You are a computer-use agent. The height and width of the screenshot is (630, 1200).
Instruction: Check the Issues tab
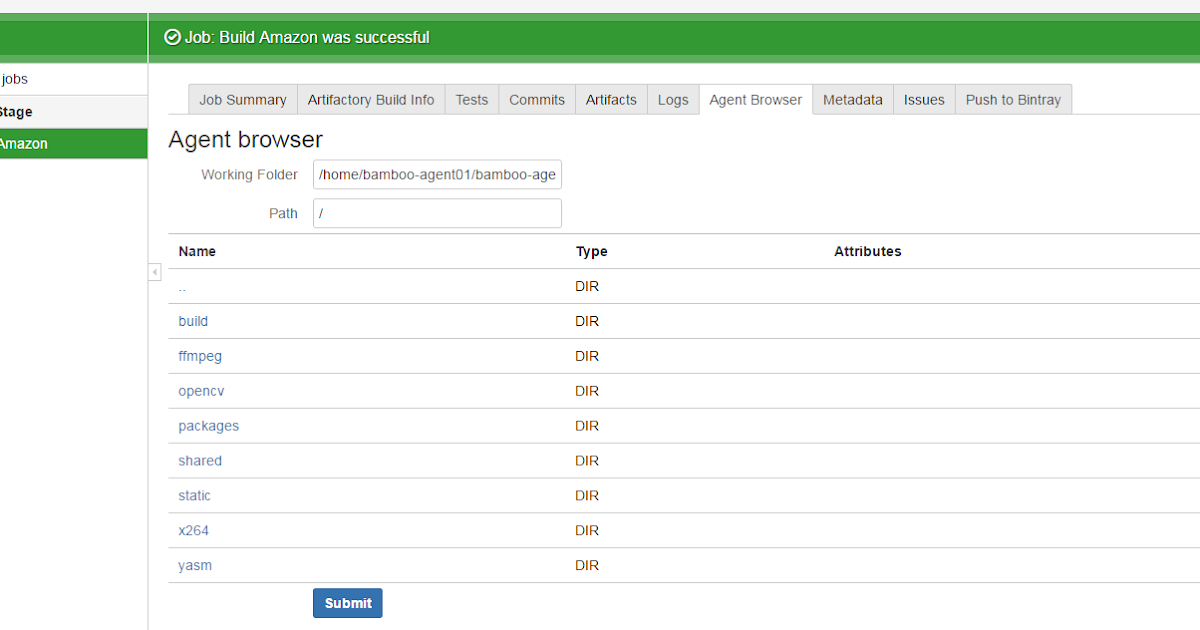[x=923, y=99]
